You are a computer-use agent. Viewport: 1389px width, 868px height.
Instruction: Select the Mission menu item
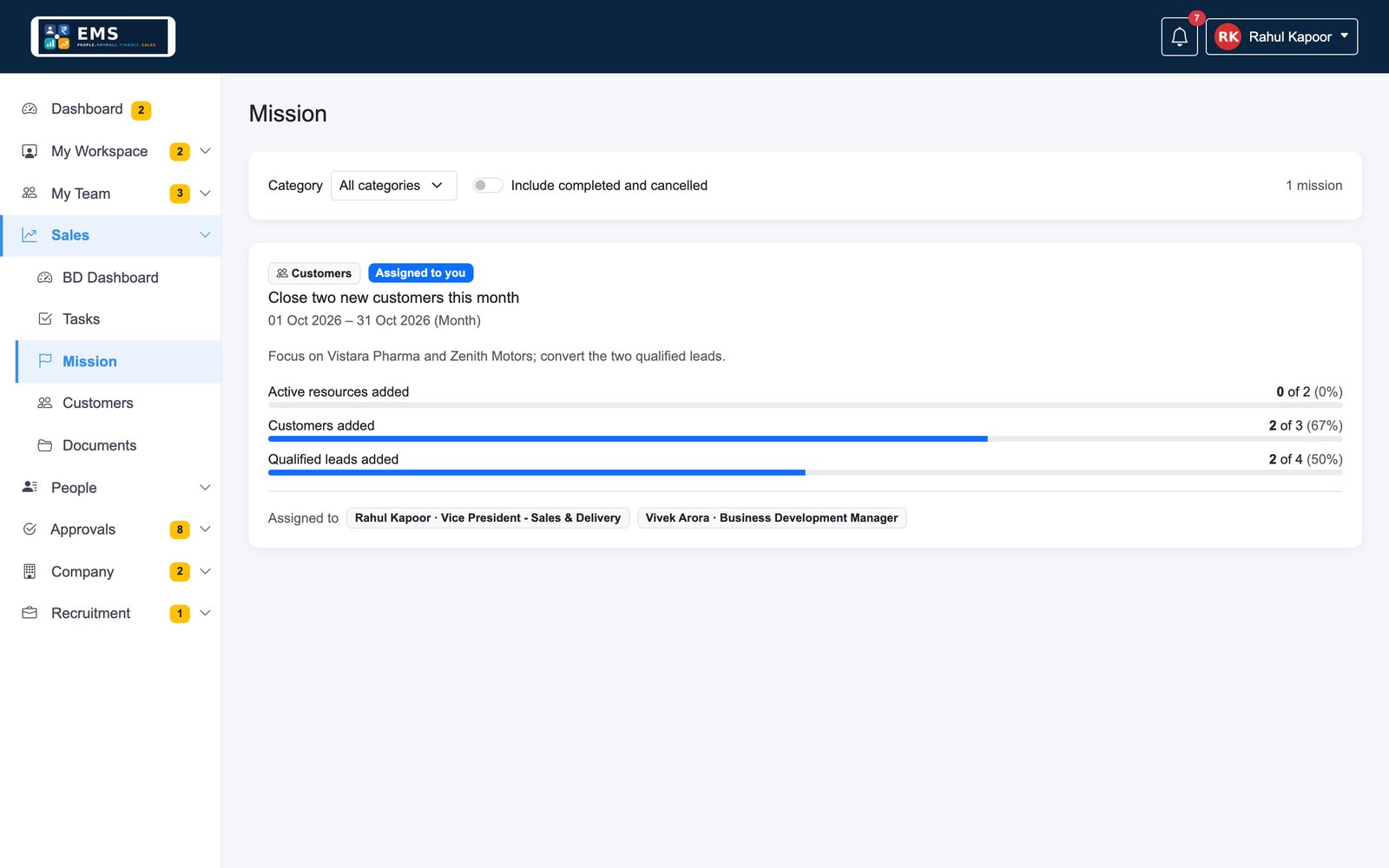point(119,361)
